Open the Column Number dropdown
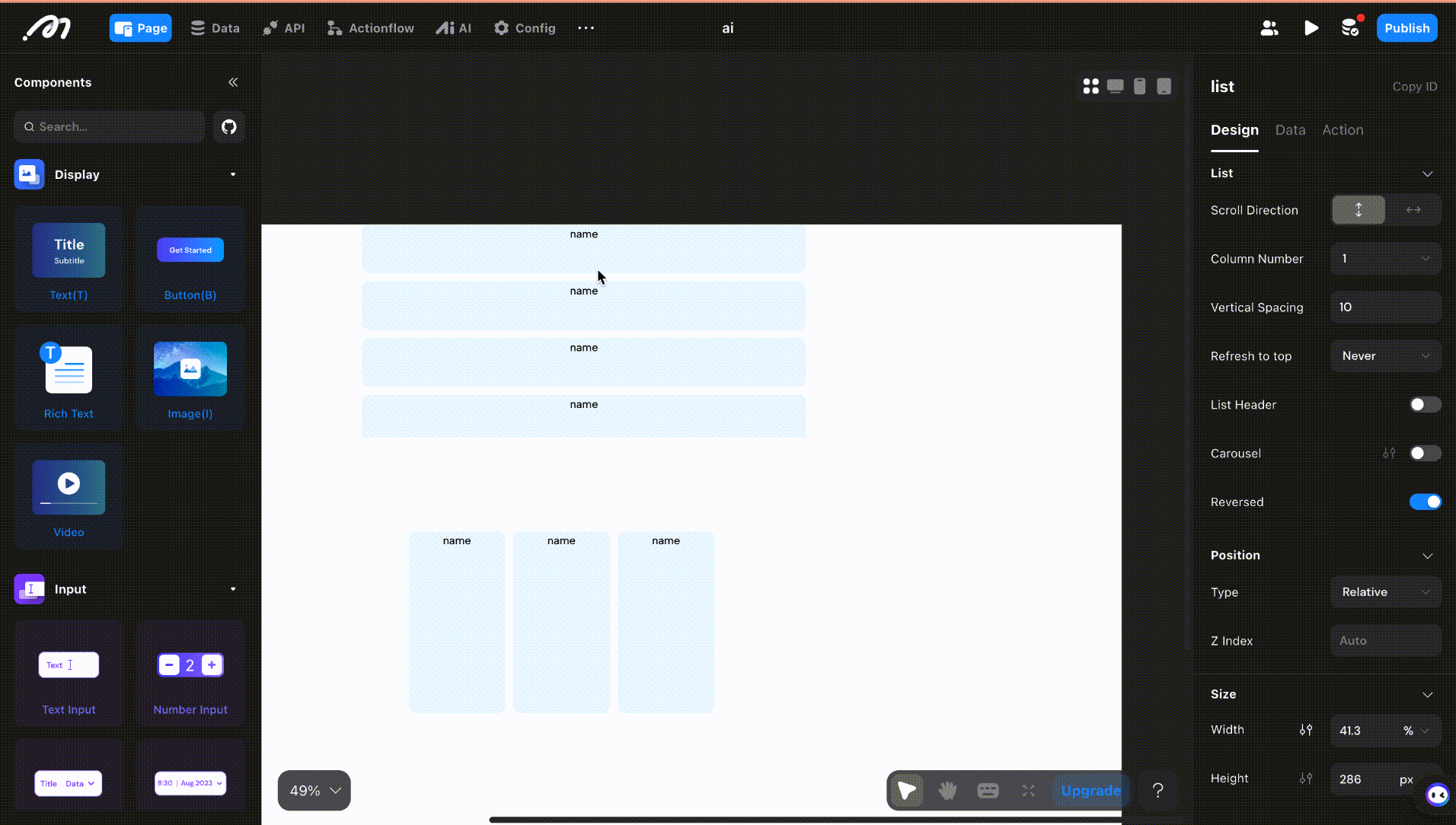The image size is (1456, 825). 1386,259
